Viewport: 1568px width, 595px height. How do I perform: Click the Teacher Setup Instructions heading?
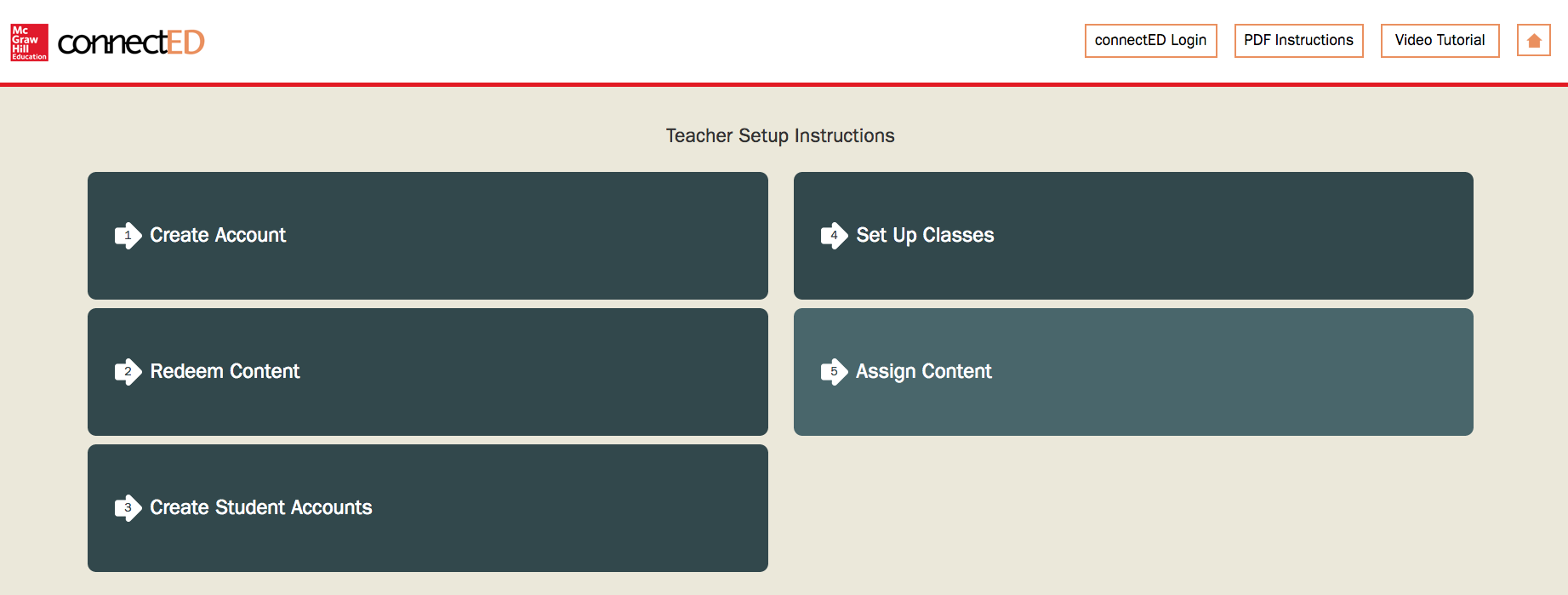[x=780, y=135]
